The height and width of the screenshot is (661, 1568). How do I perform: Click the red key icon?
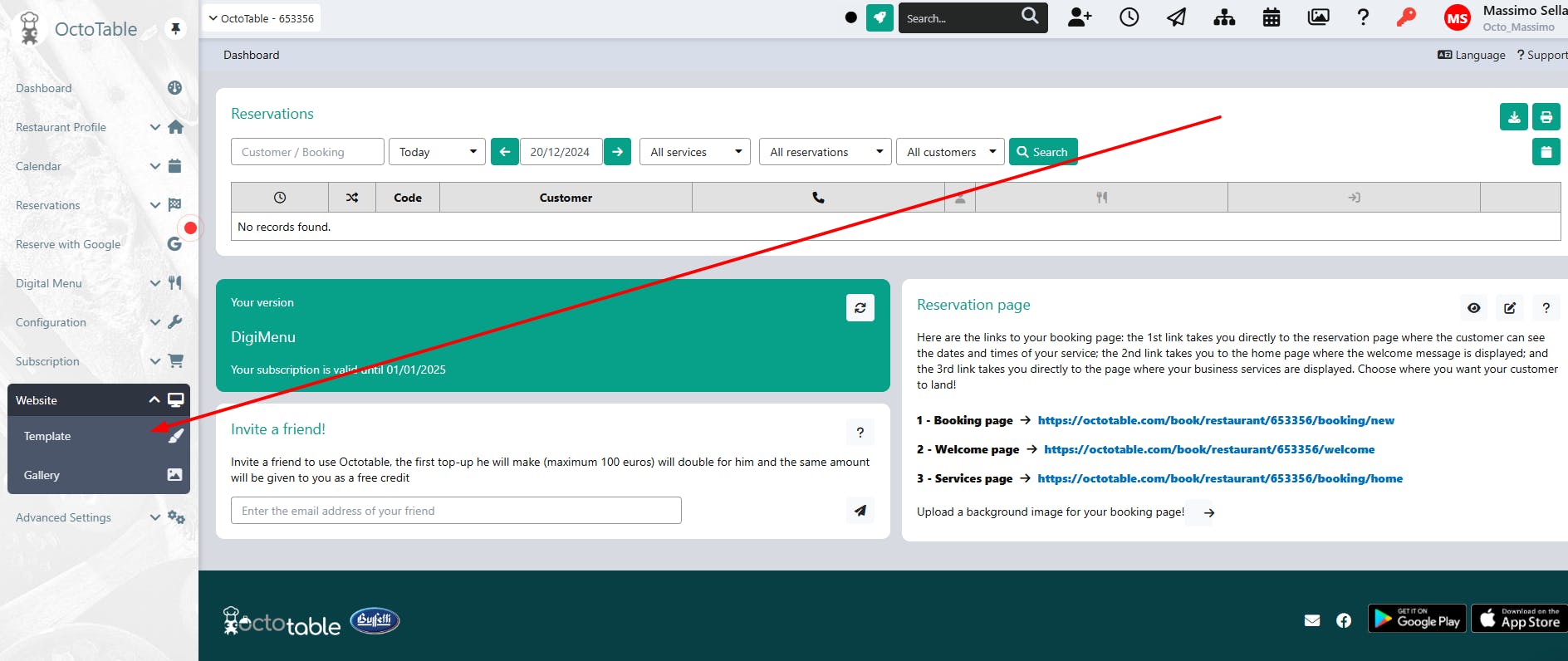[x=1406, y=17]
